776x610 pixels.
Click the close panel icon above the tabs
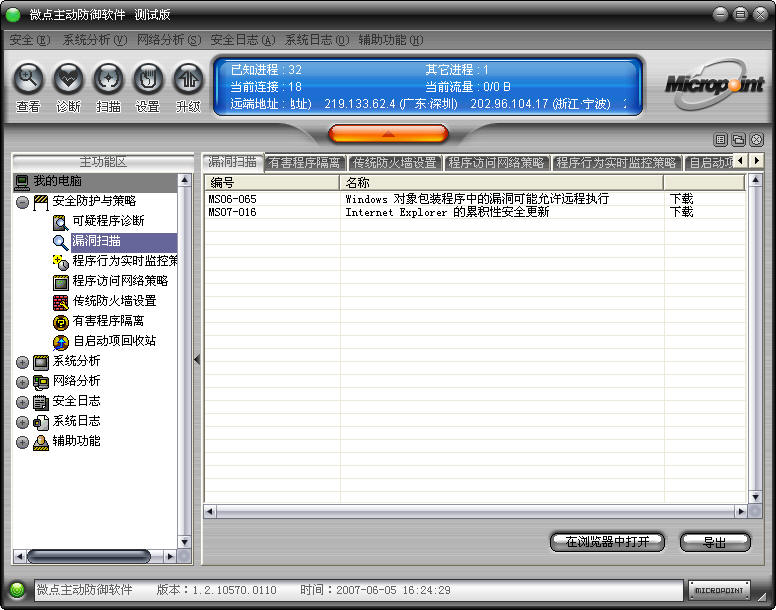pos(757,140)
